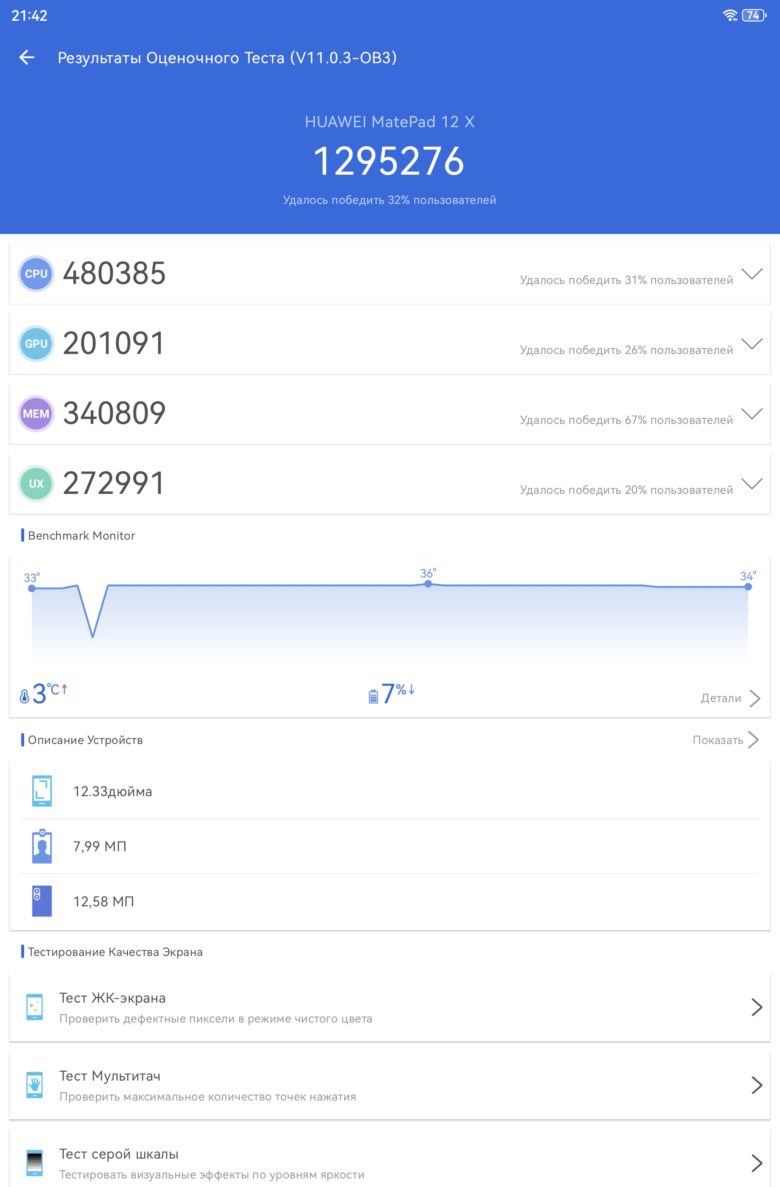The image size is (780, 1187).
Task: Tap the 34° end point on graph
Action: [x=748, y=586]
